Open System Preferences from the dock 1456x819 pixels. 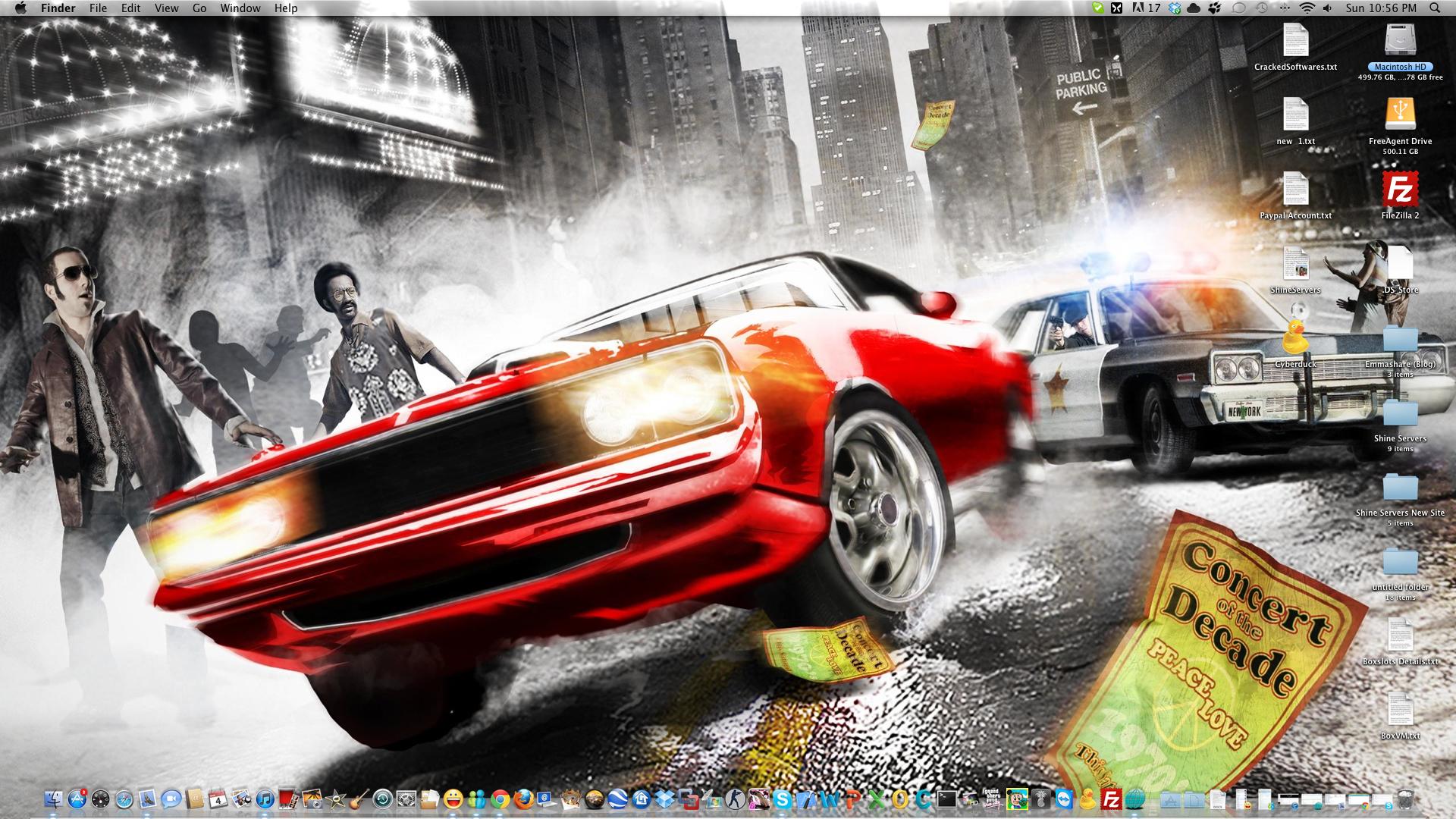[406, 799]
